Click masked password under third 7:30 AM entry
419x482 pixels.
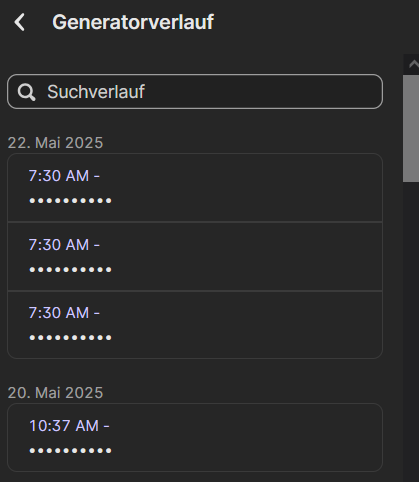tap(70, 338)
